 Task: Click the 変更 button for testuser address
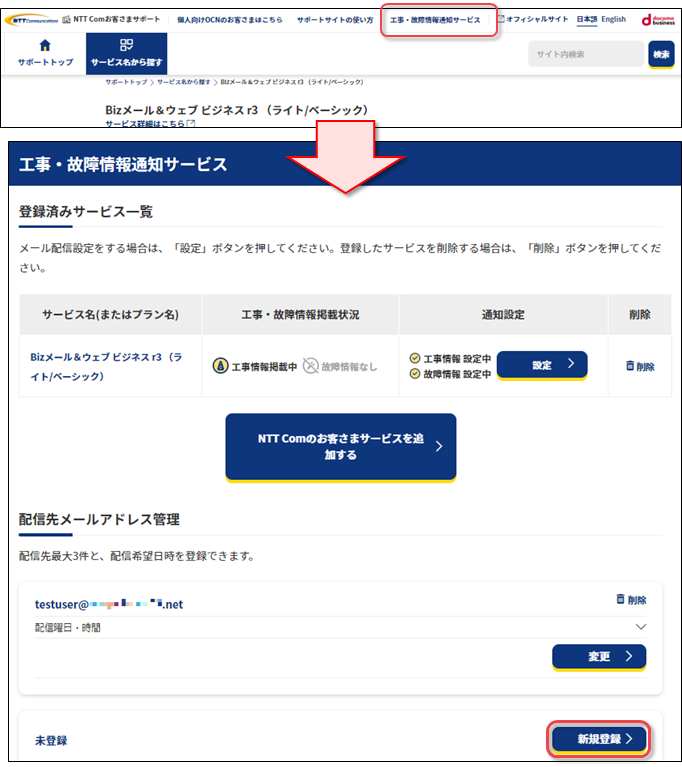click(599, 657)
